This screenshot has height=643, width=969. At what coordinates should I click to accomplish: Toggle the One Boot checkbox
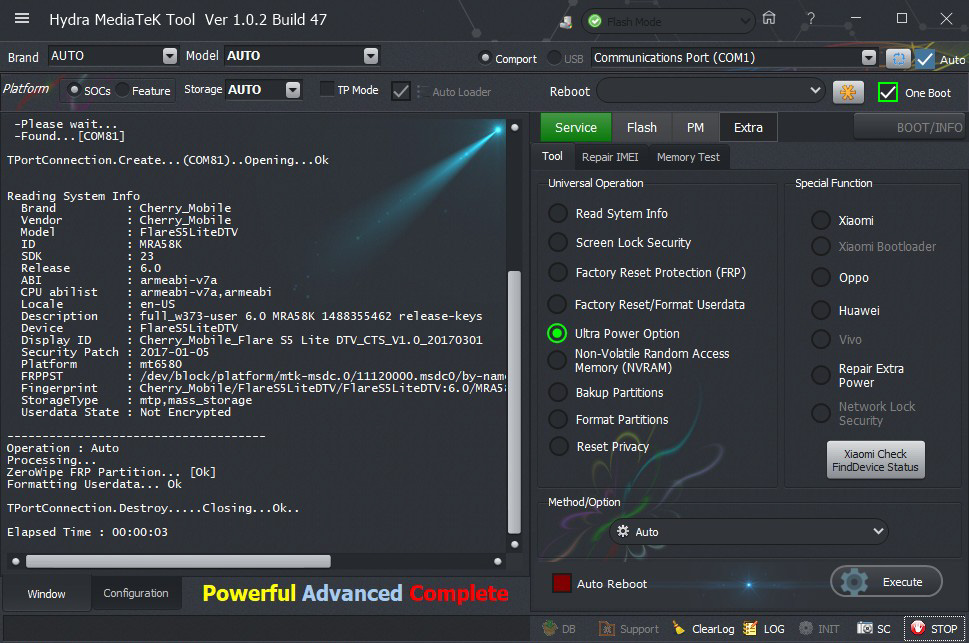click(887, 92)
